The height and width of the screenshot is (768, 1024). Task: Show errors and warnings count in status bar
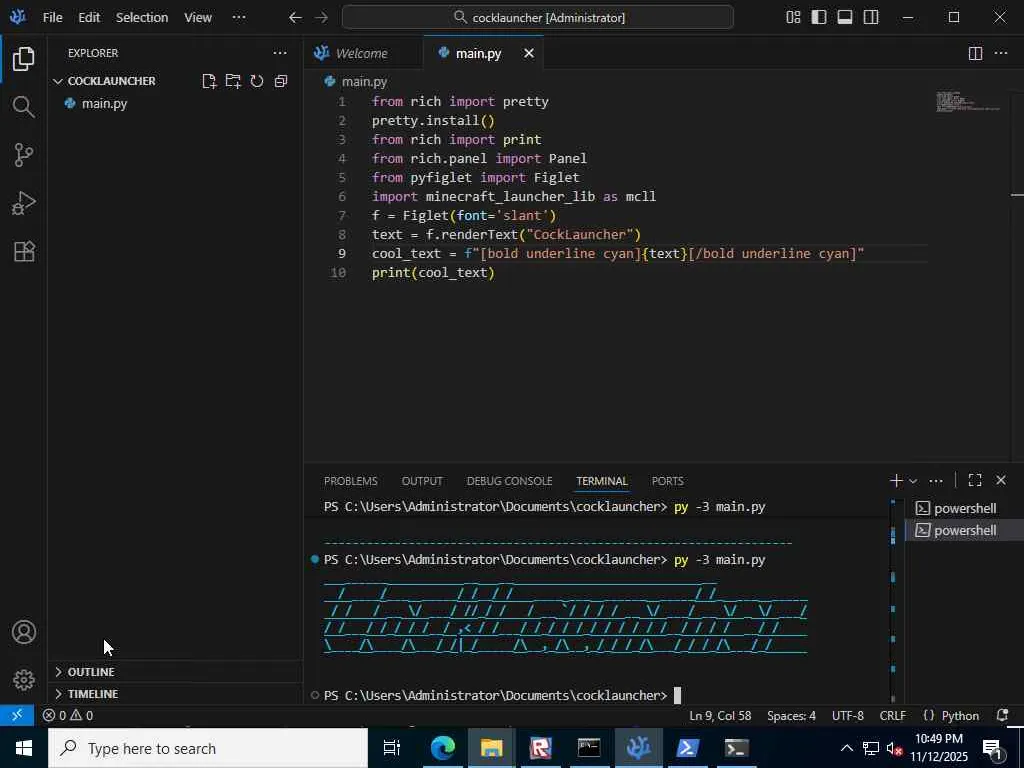click(x=68, y=716)
